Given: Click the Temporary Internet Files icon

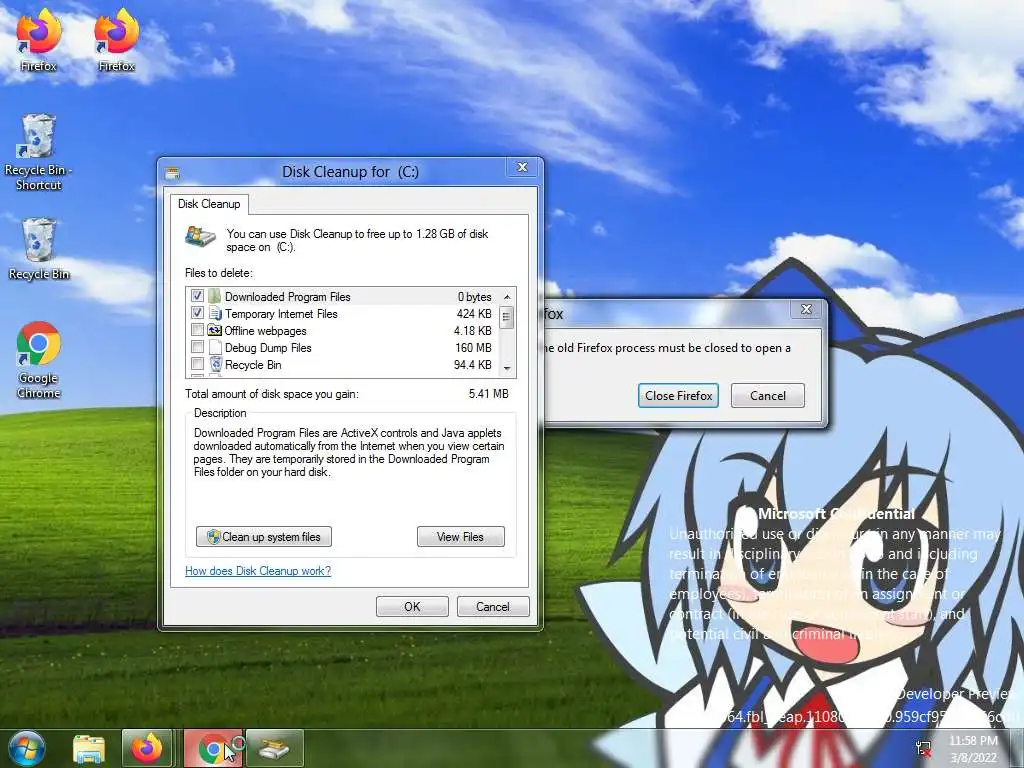Looking at the screenshot, I should pyautogui.click(x=215, y=313).
